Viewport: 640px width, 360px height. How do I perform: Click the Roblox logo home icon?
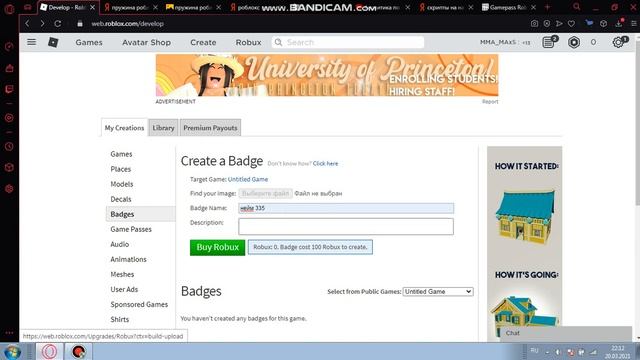pos(53,42)
